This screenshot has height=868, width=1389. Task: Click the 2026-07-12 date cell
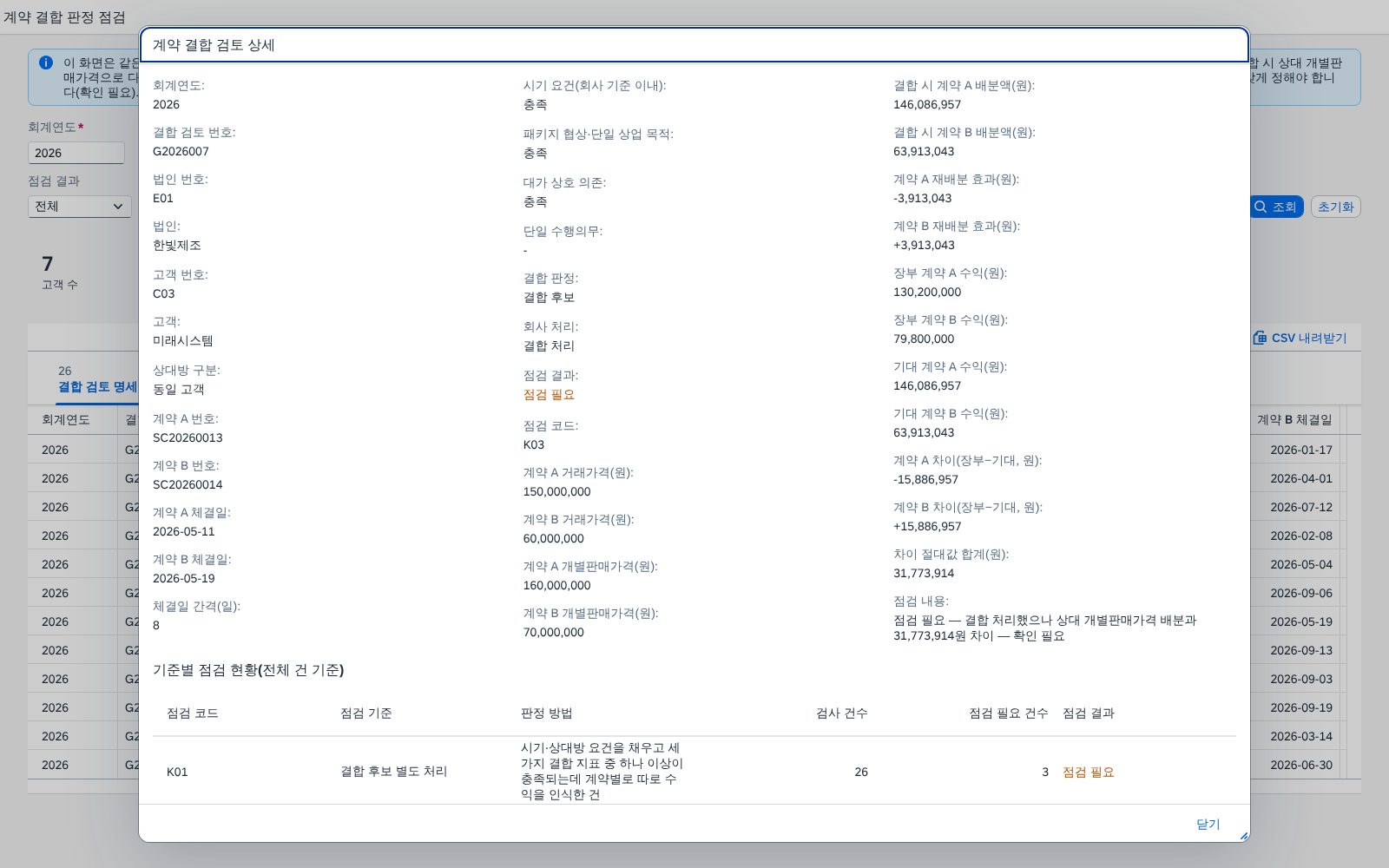click(x=1300, y=507)
